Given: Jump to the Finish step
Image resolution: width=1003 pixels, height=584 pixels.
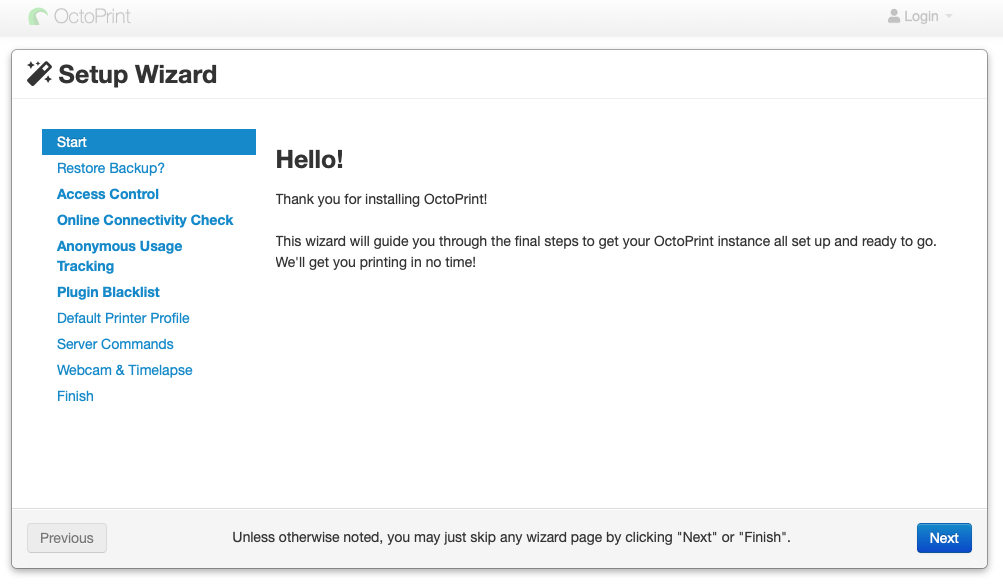Looking at the screenshot, I should click(x=75, y=396).
